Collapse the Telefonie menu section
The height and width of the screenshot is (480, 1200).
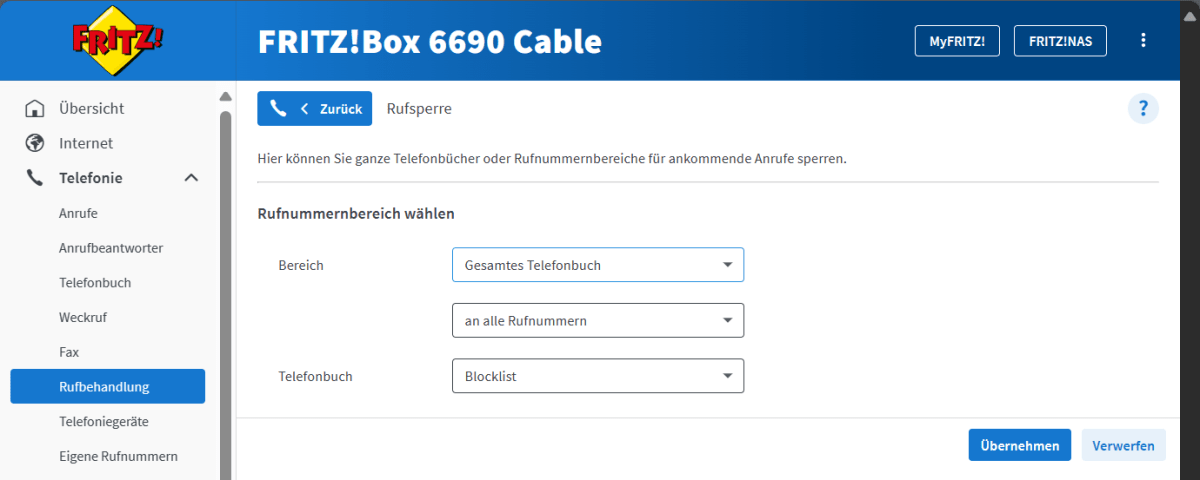(192, 178)
